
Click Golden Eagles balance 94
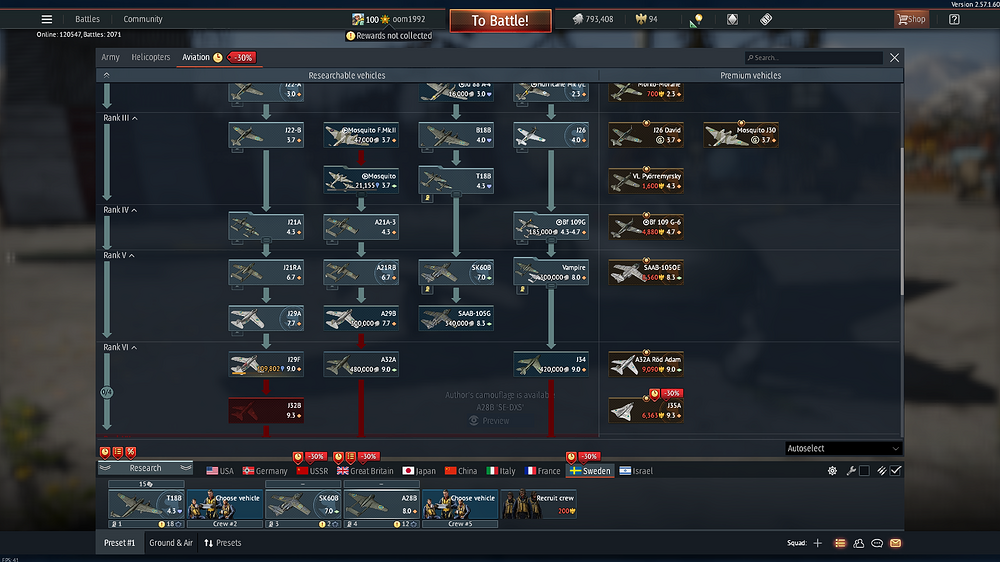(x=646, y=19)
